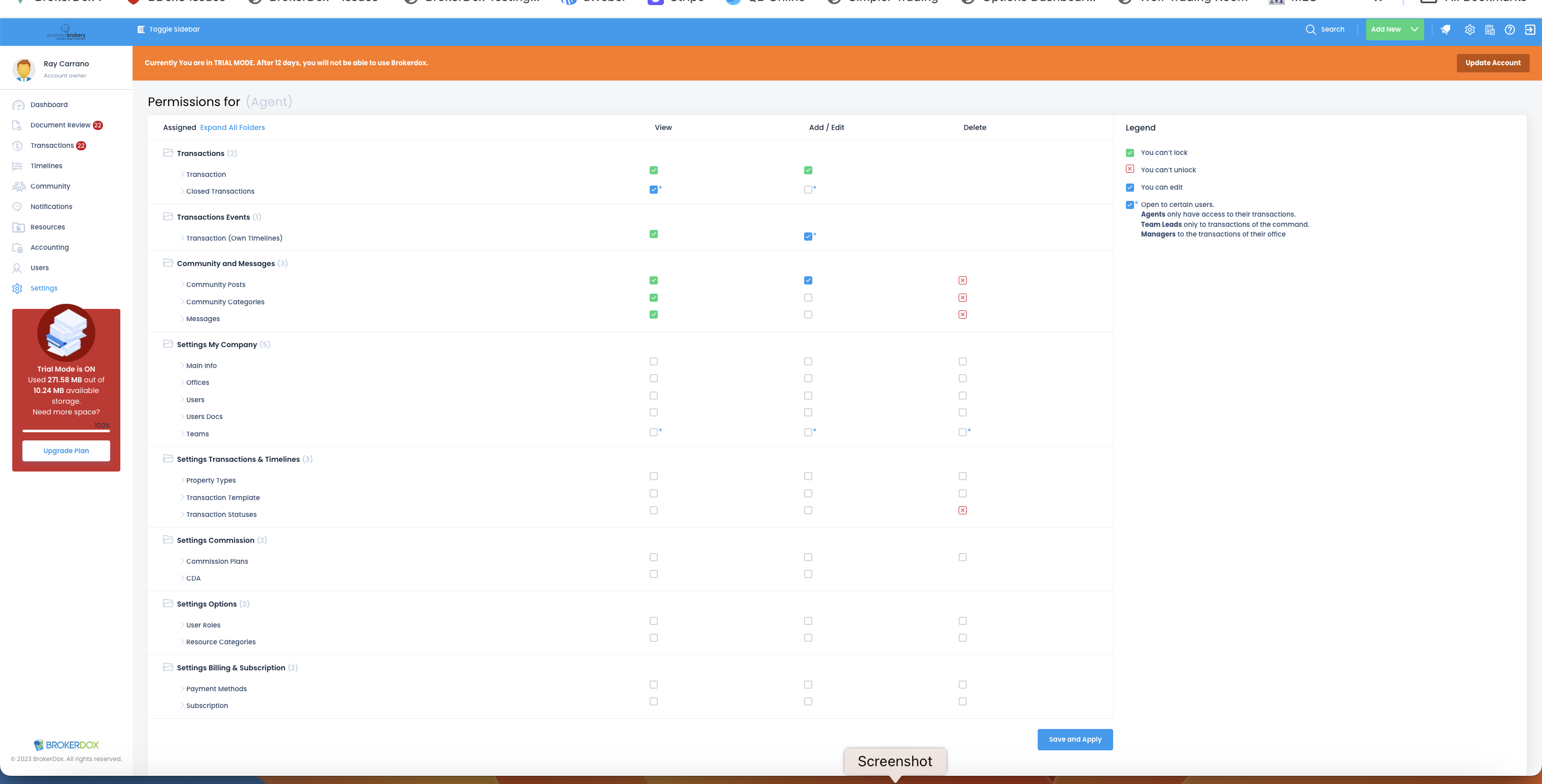Check Commission Plans Delete checkbox
The width and height of the screenshot is (1542, 784).
[963, 557]
